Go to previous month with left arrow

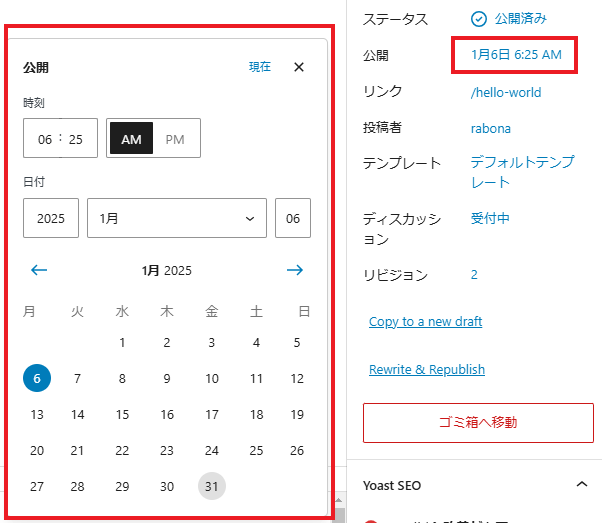tap(39, 270)
